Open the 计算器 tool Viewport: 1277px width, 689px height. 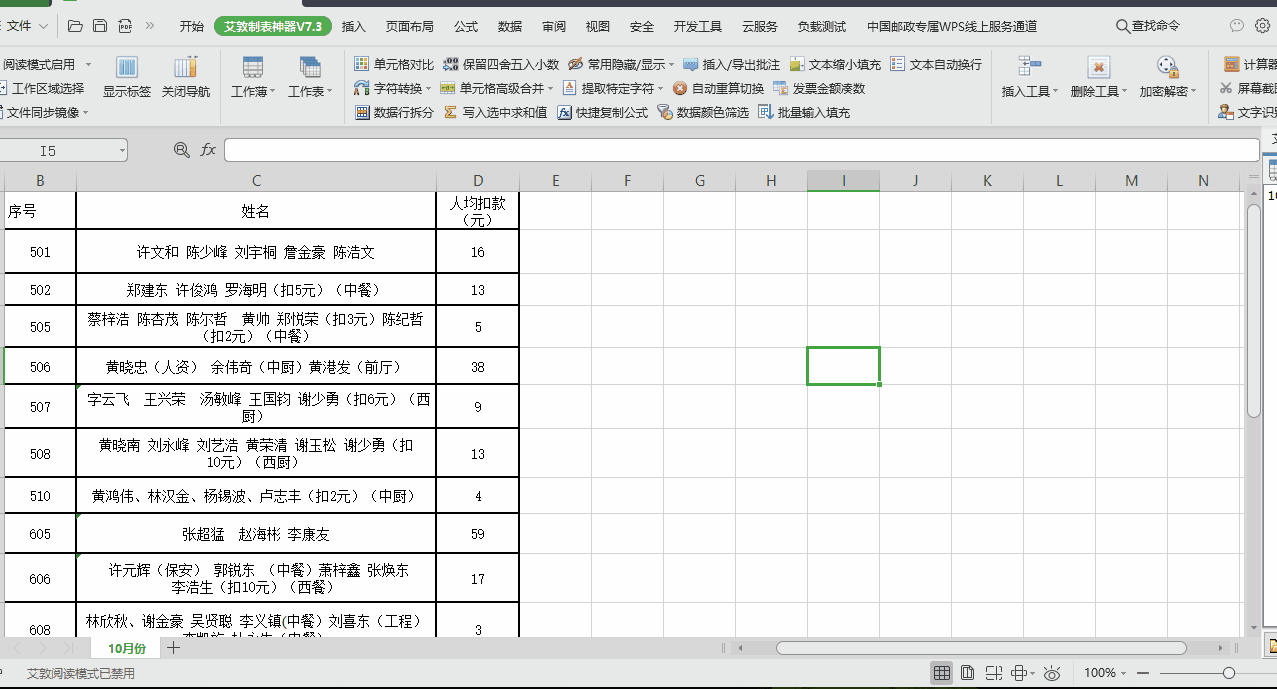1250,64
